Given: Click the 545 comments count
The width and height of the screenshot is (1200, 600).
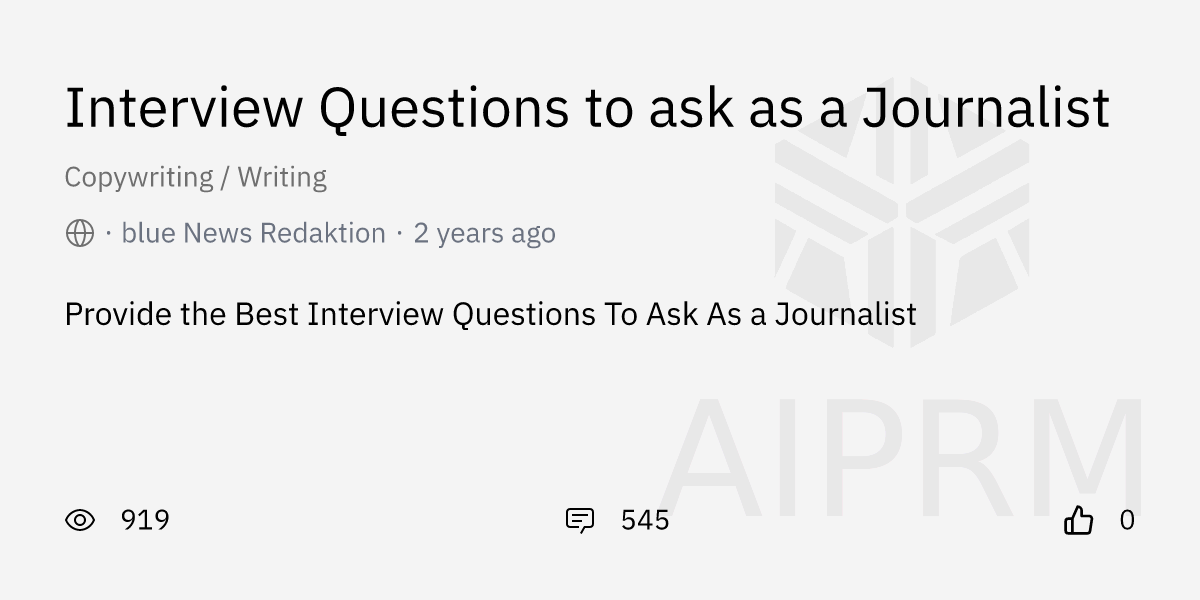Looking at the screenshot, I should point(645,520).
